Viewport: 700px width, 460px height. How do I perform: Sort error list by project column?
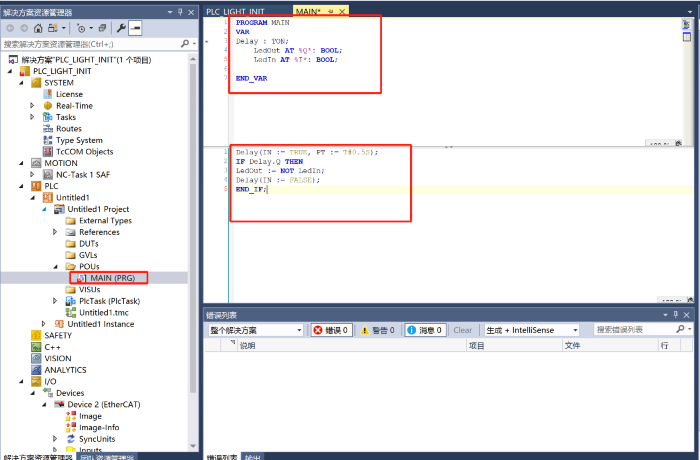(x=514, y=345)
